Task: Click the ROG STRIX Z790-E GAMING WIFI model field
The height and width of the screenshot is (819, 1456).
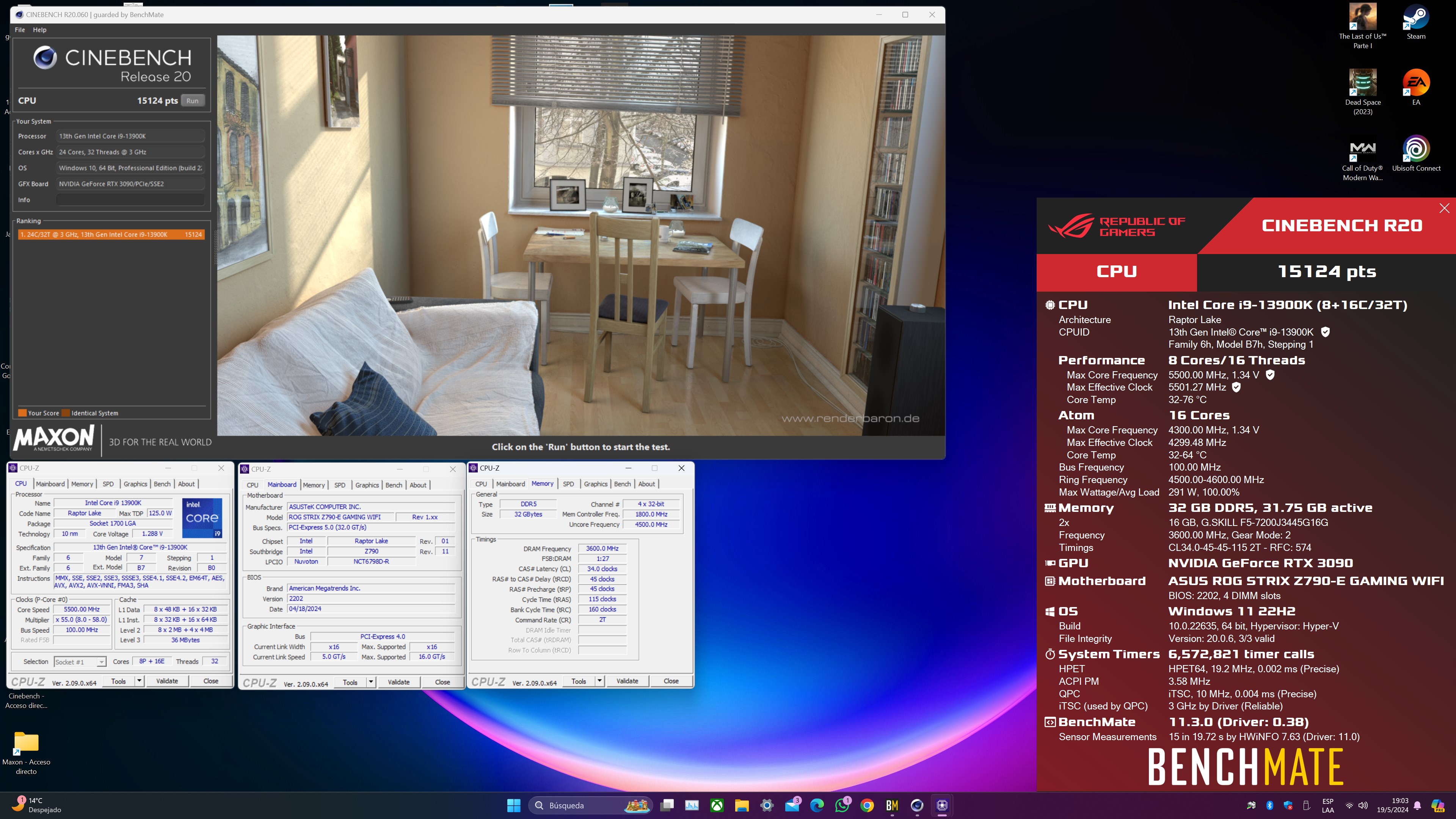Action: coord(341,517)
